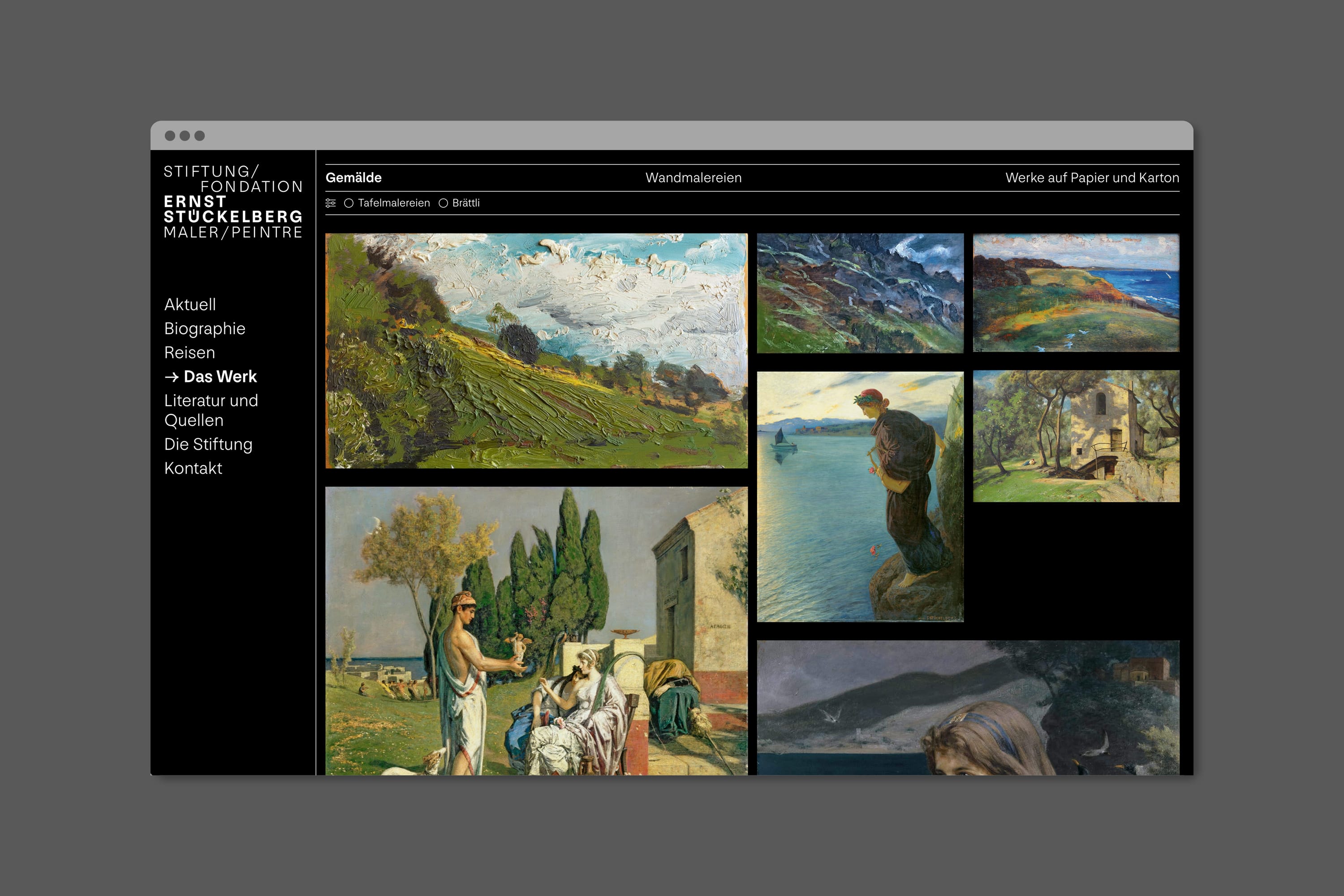Image resolution: width=1344 pixels, height=896 pixels.
Task: Open the coastal meadow with blue sea painting
Action: pos(1076,292)
